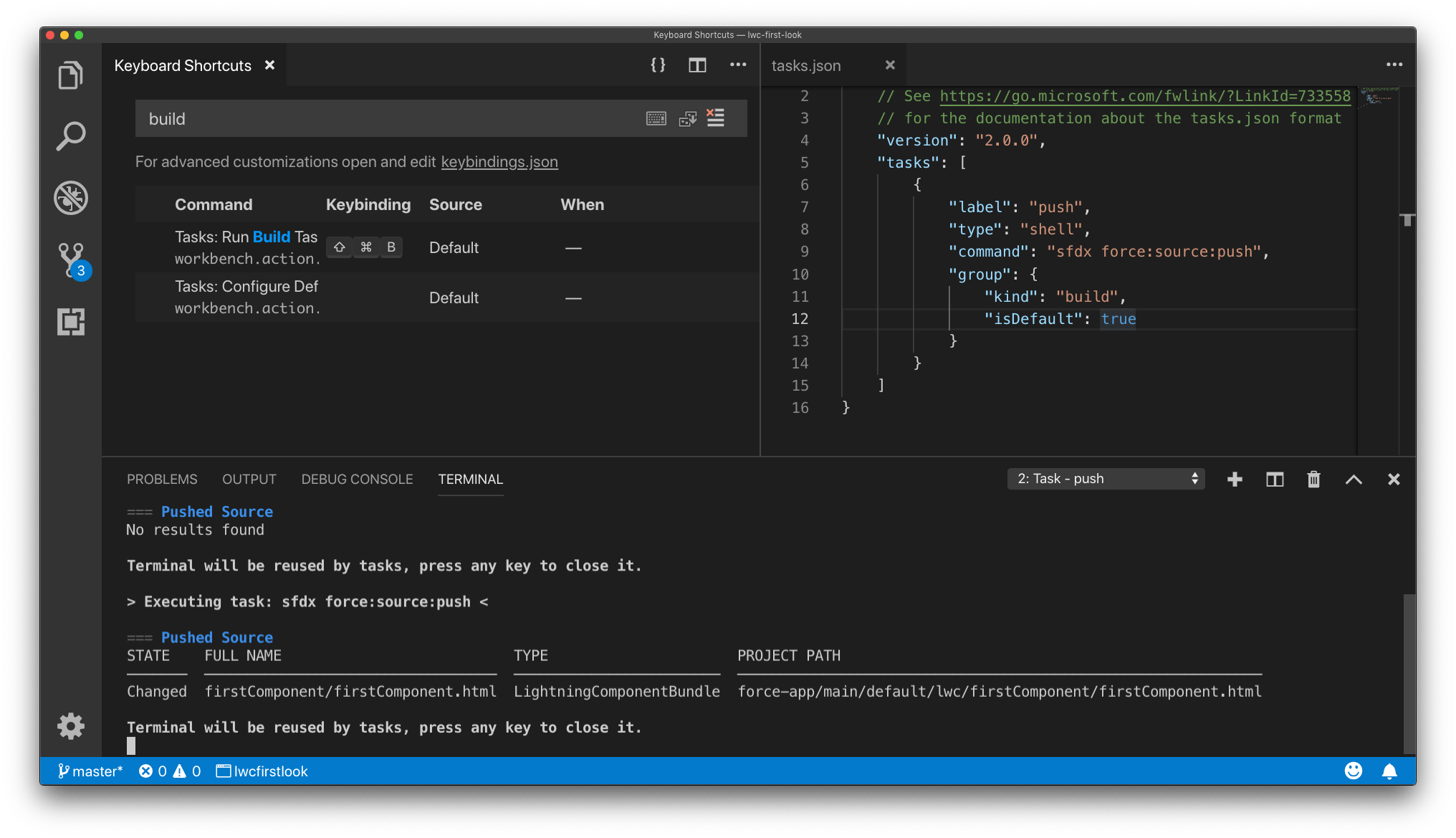Open more actions for tasks.json editor group
Viewport: 1456px width, 838px height.
1394,65
